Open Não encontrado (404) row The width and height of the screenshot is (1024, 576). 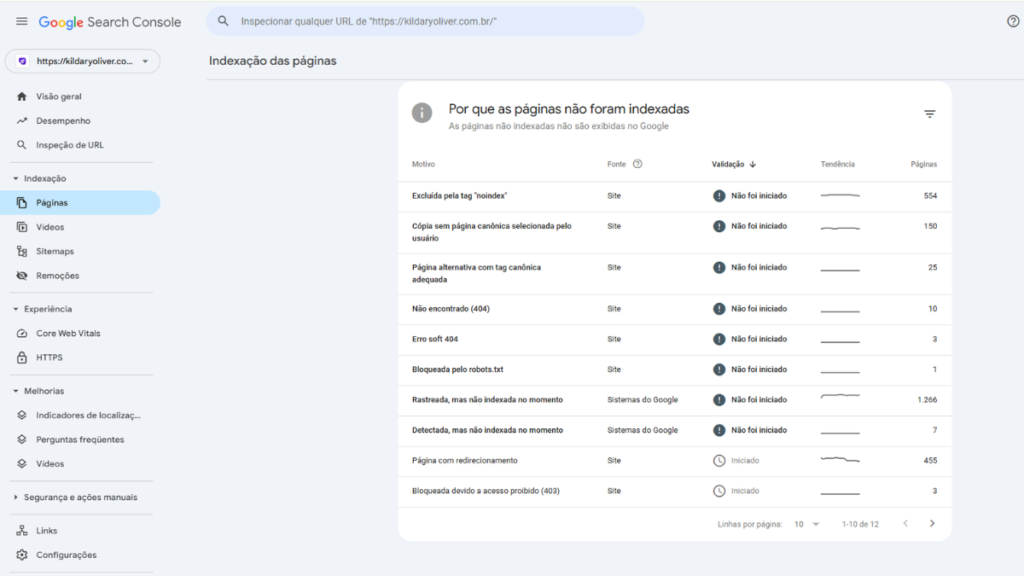coord(675,309)
